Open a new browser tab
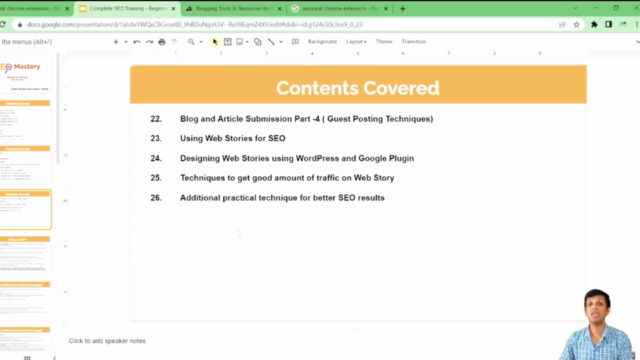The image size is (640, 360). click(402, 9)
